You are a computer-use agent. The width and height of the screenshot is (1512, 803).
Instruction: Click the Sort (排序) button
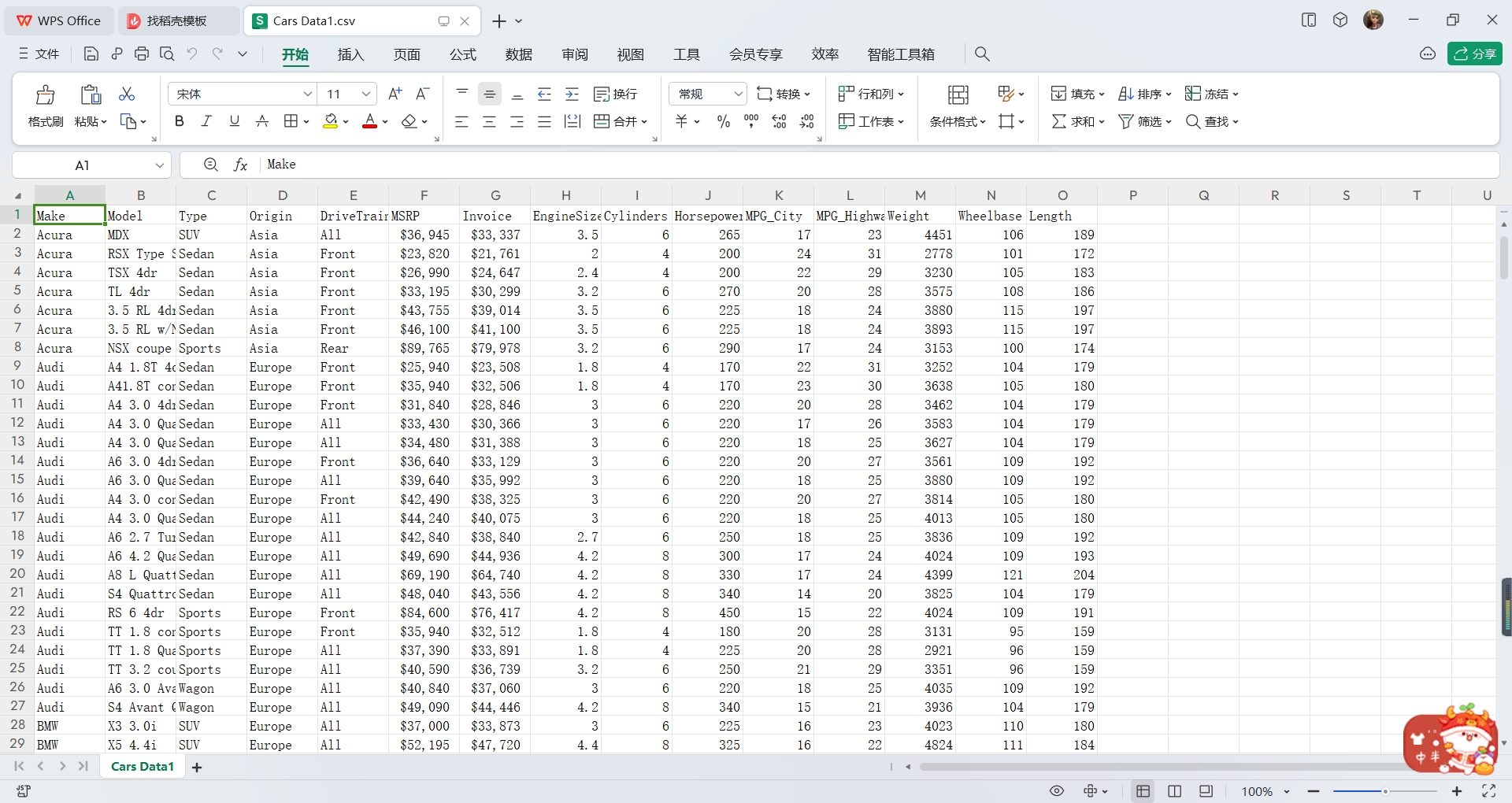1145,94
